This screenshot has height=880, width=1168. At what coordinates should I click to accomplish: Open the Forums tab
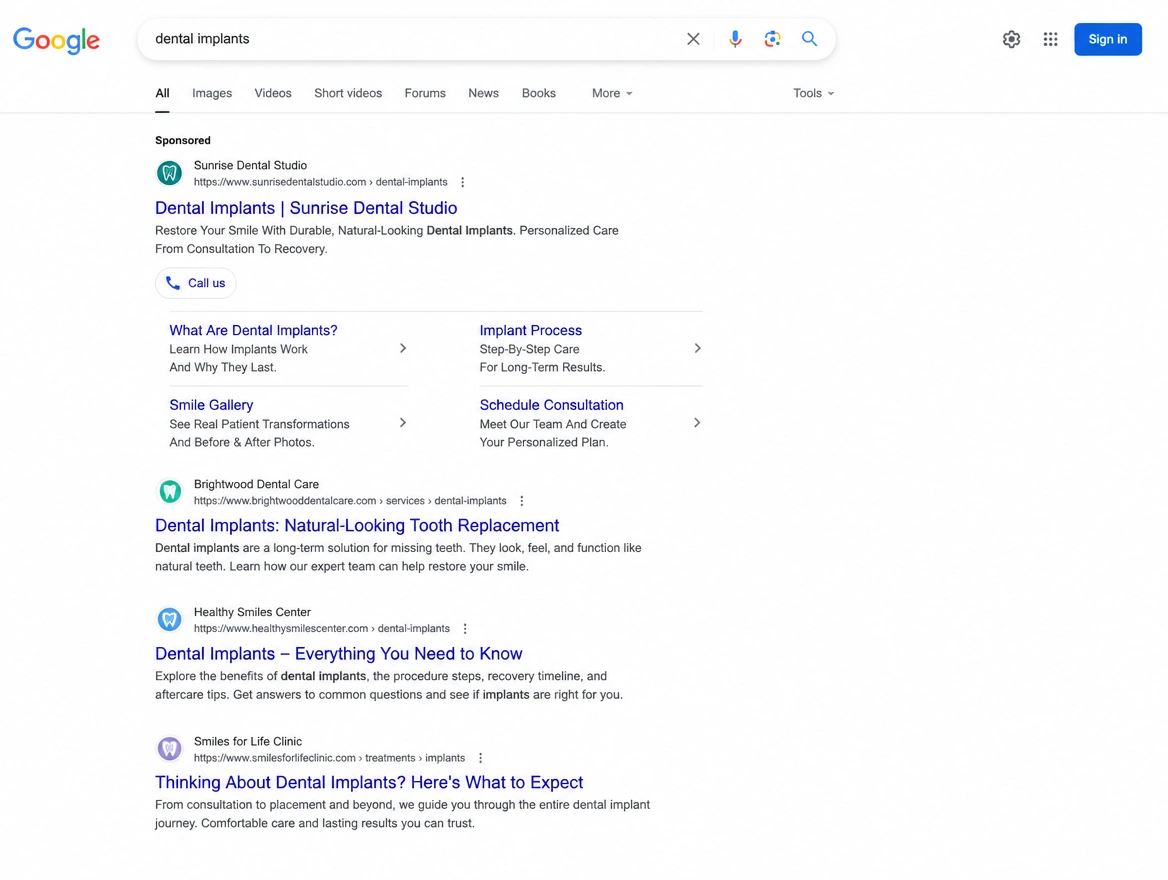point(425,93)
